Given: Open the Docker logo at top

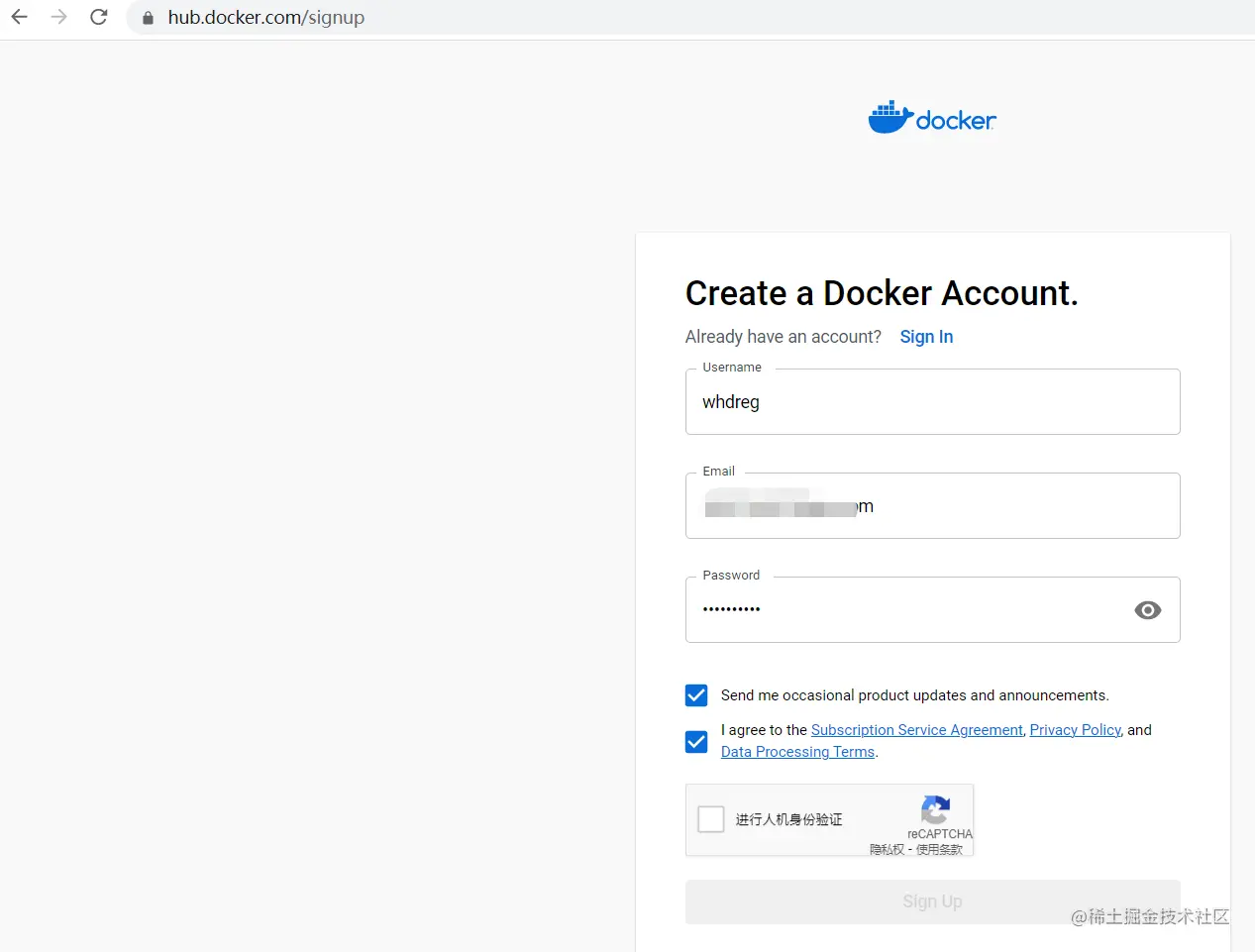Looking at the screenshot, I should 932,118.
